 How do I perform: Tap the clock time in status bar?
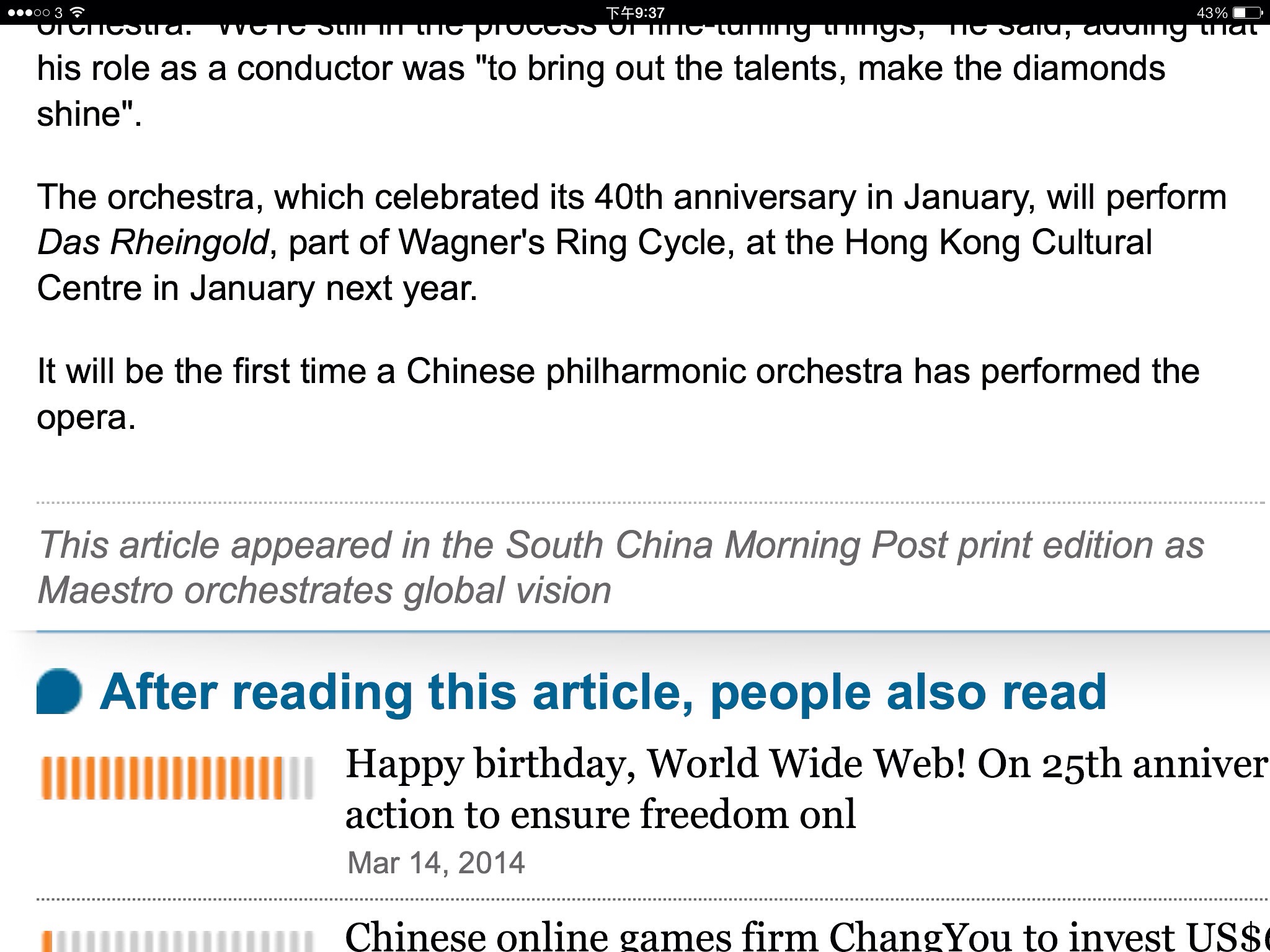pos(635,12)
